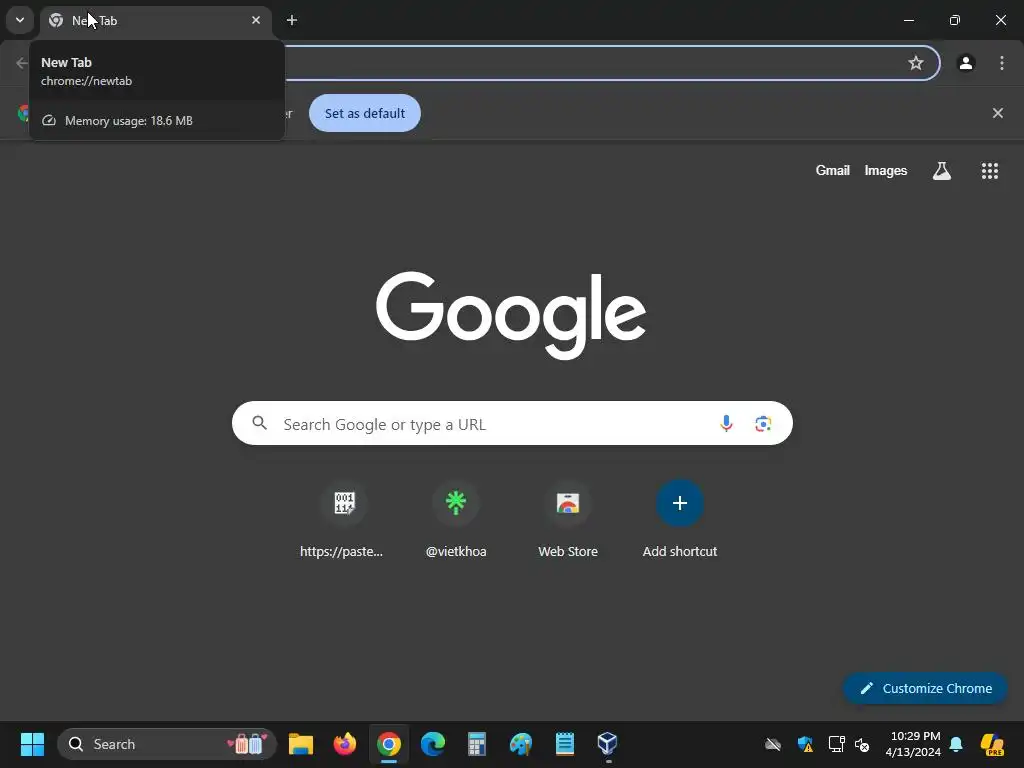Click the display network tray icon

tap(836, 744)
